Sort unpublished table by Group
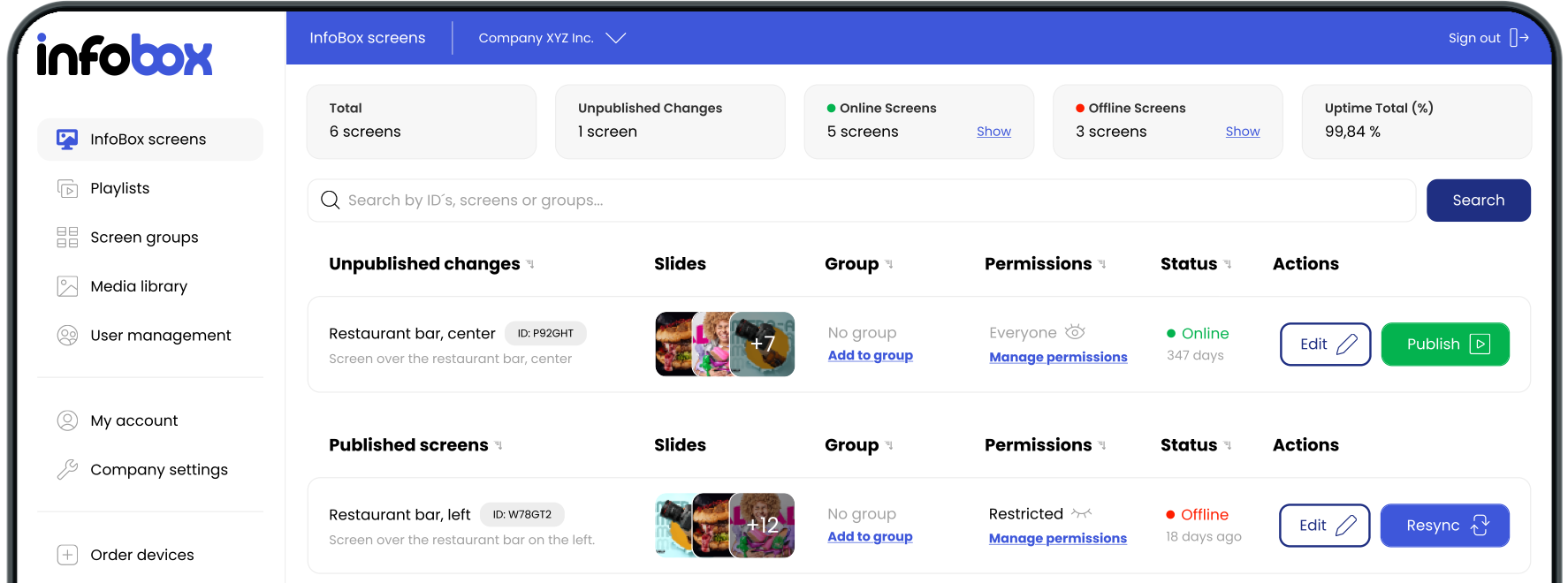This screenshot has width=1568, height=583. (889, 264)
